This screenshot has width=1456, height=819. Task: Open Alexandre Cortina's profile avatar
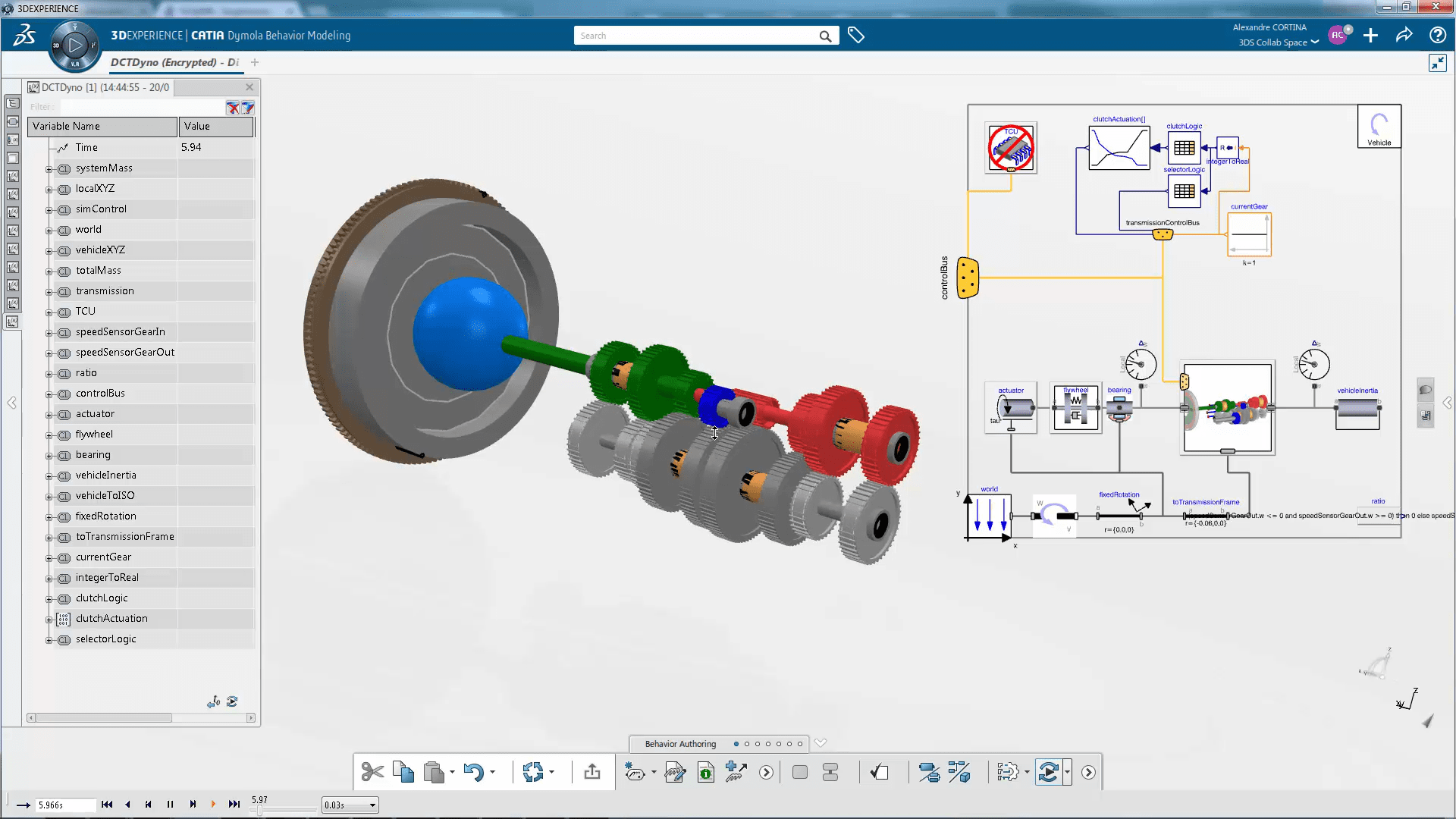(x=1338, y=36)
